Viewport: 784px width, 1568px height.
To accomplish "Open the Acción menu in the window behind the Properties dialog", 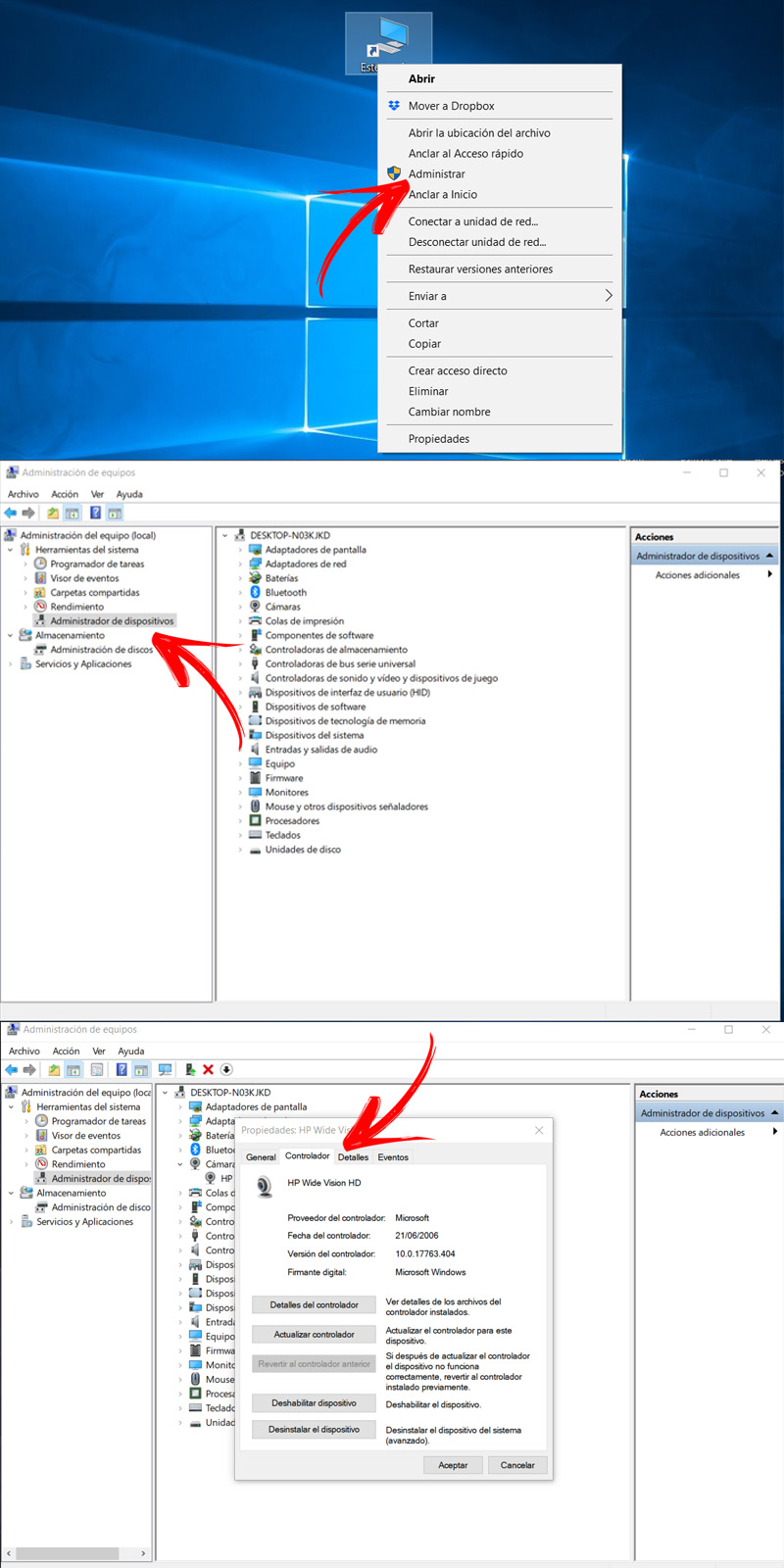I will point(67,1051).
